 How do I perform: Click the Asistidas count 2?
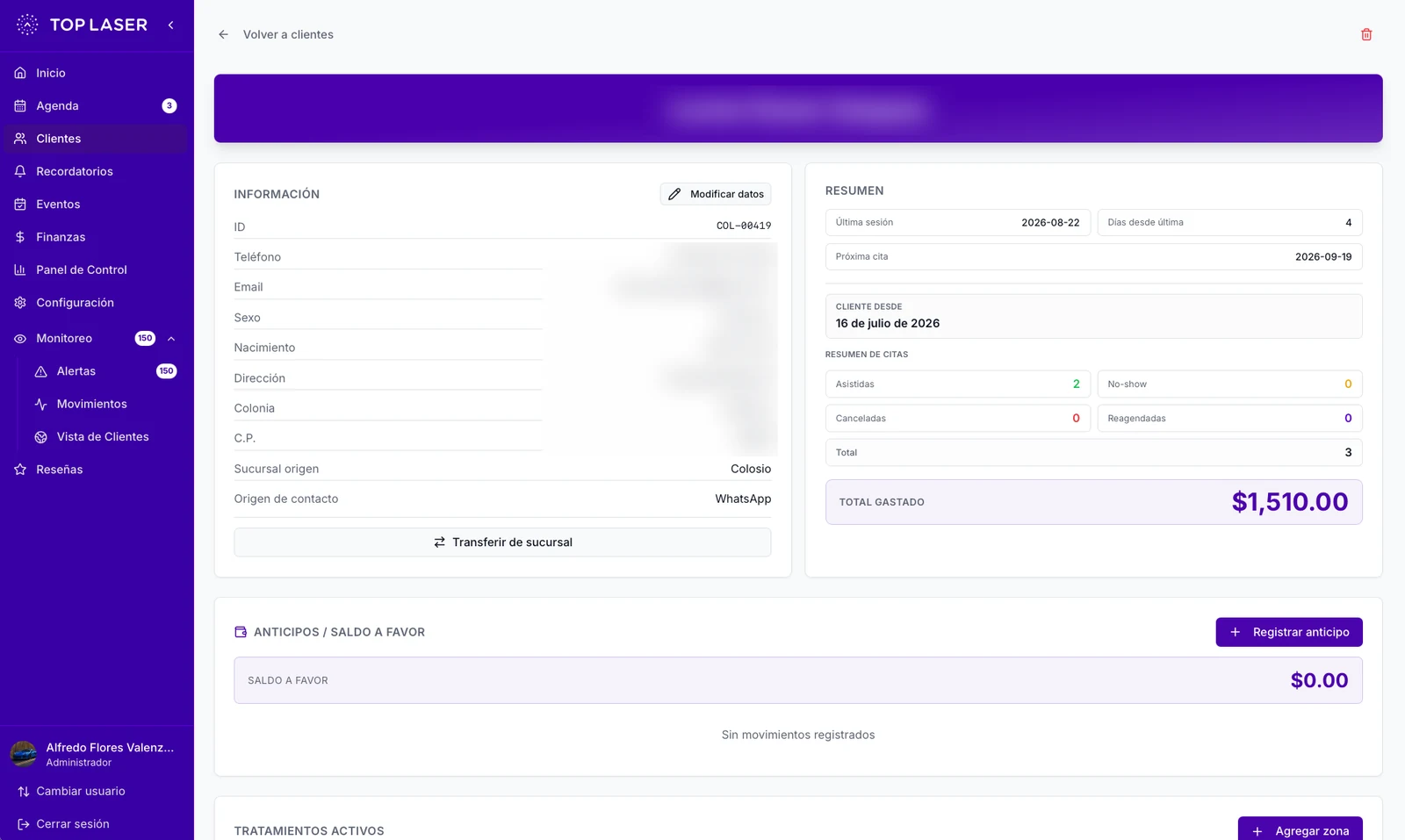[x=1077, y=384]
